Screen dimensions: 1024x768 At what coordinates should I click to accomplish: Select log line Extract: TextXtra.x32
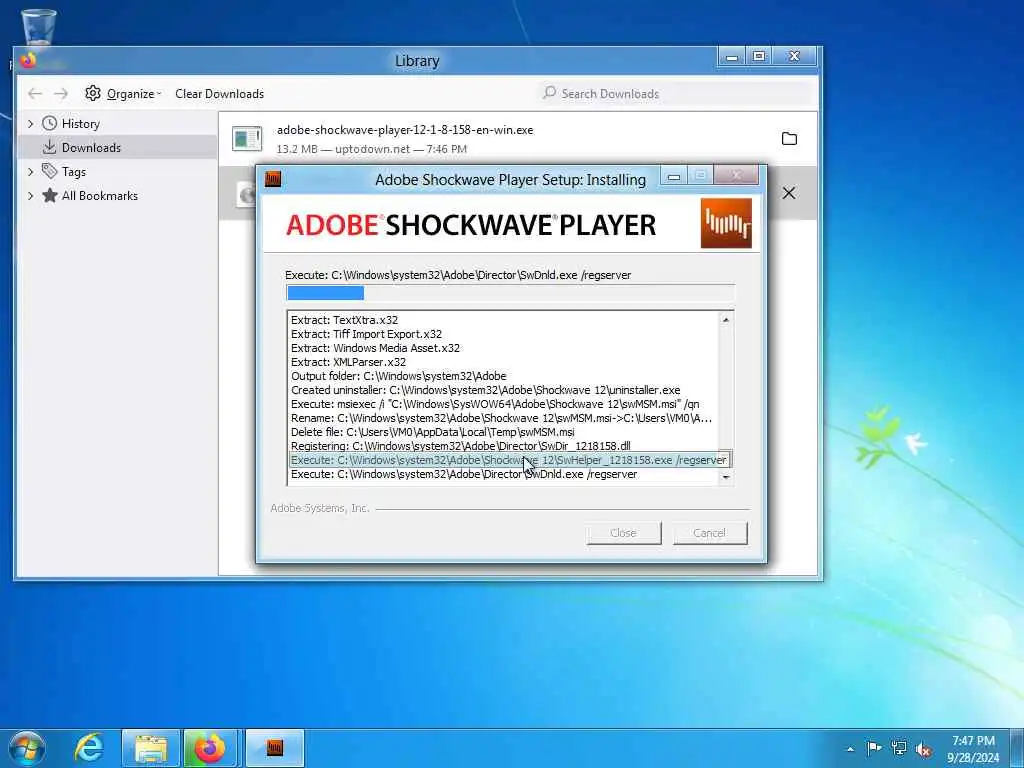344,320
